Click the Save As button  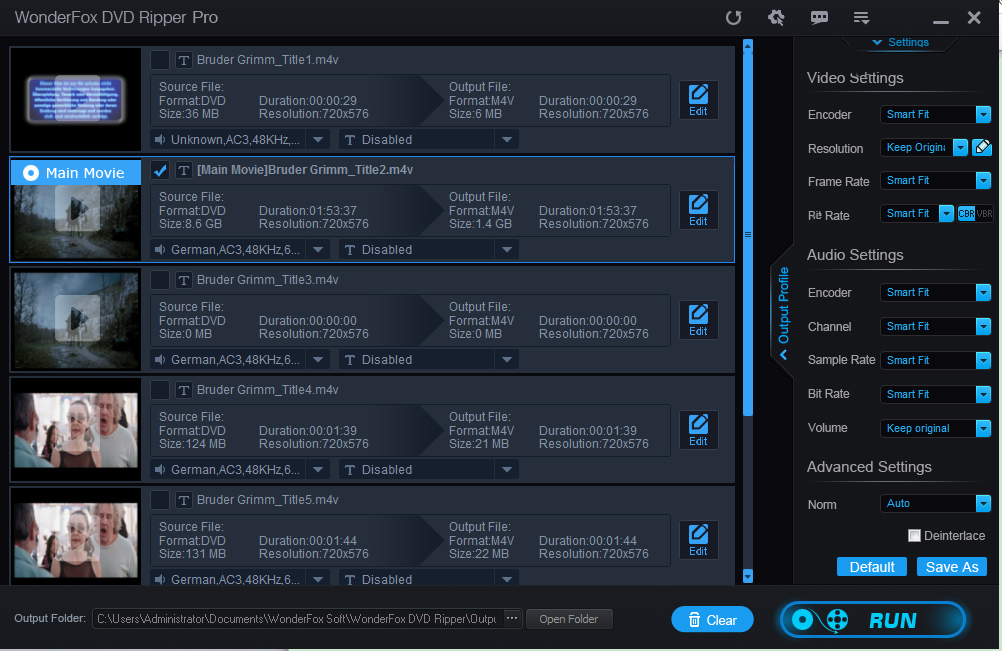952,567
